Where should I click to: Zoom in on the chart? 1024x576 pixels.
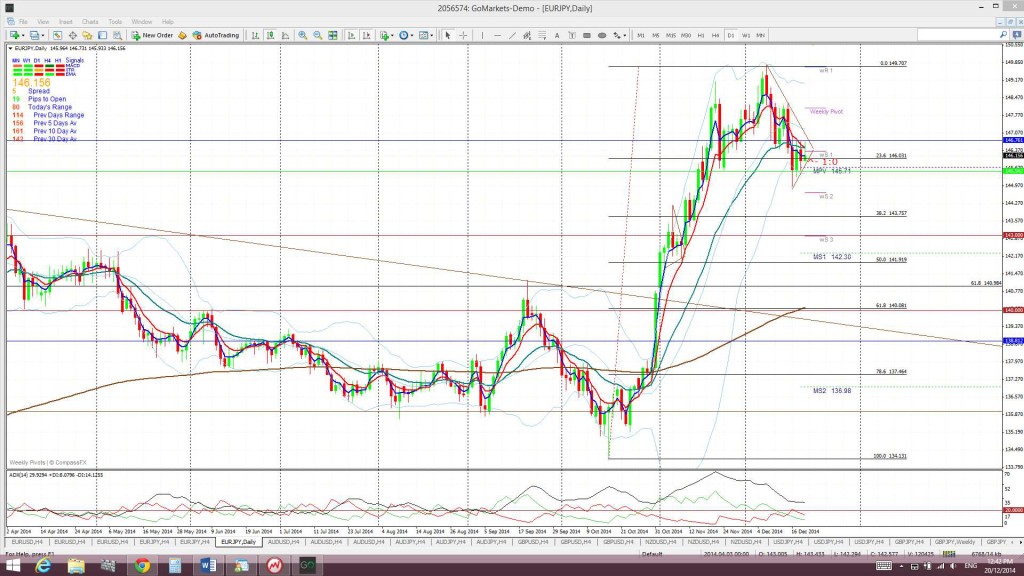tap(303, 35)
